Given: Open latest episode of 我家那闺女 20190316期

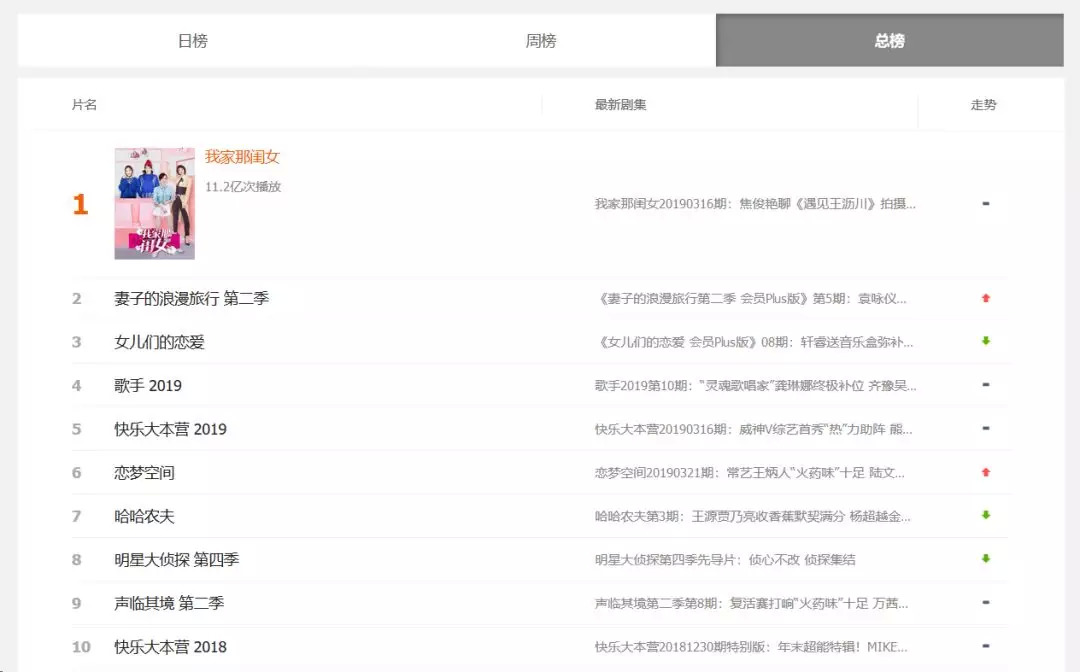Looking at the screenshot, I should click(754, 204).
